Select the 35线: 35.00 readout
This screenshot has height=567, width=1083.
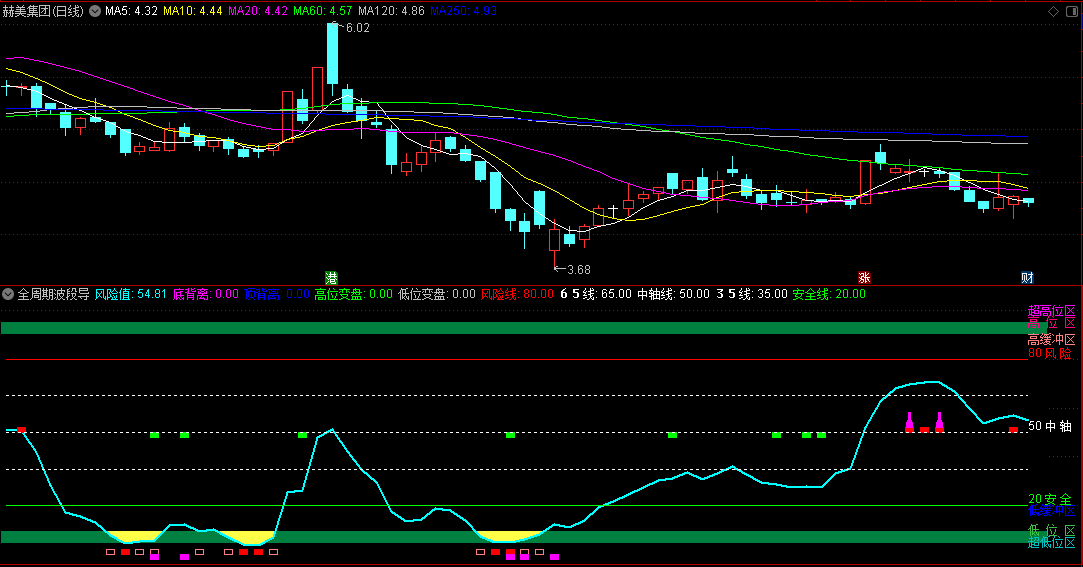[751, 294]
